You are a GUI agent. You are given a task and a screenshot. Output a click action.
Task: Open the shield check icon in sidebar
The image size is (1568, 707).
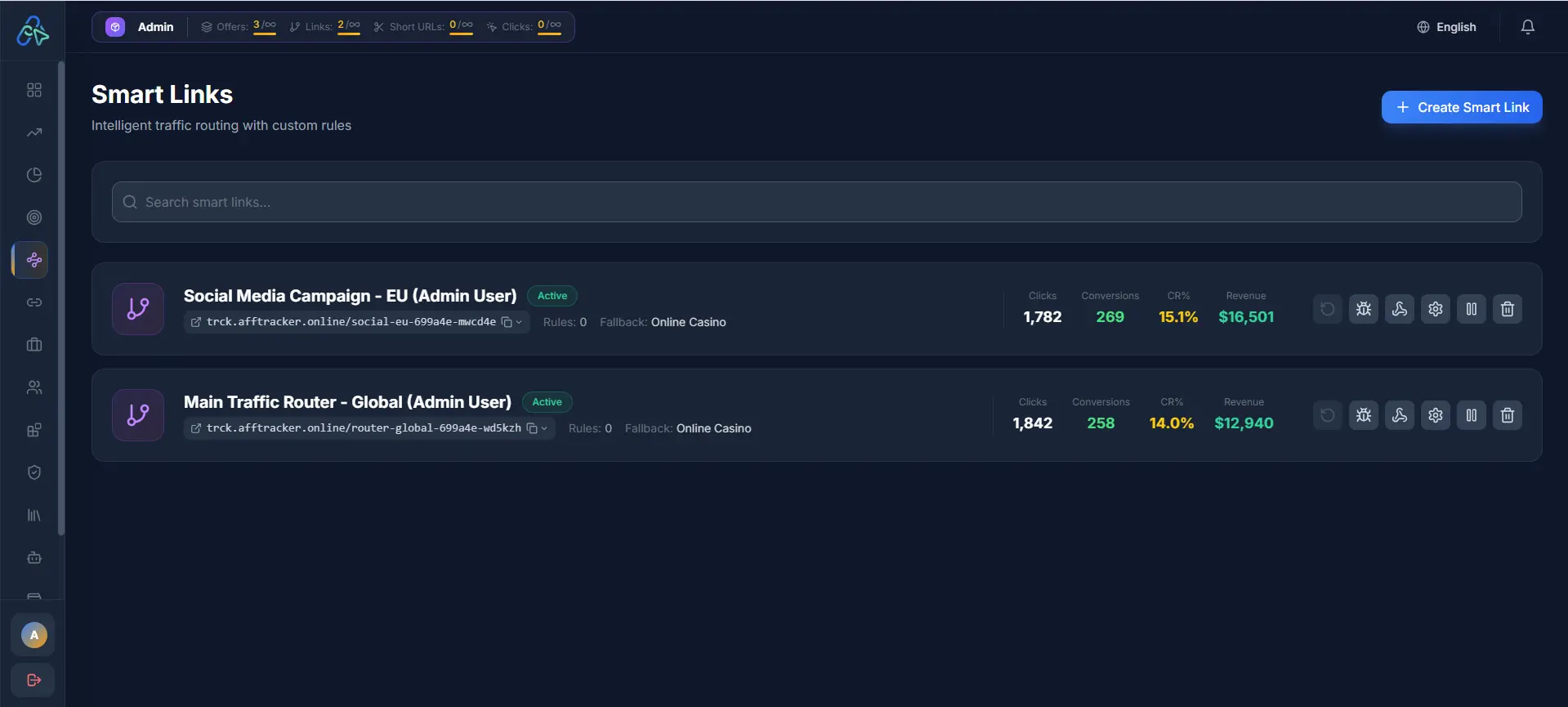click(x=34, y=472)
